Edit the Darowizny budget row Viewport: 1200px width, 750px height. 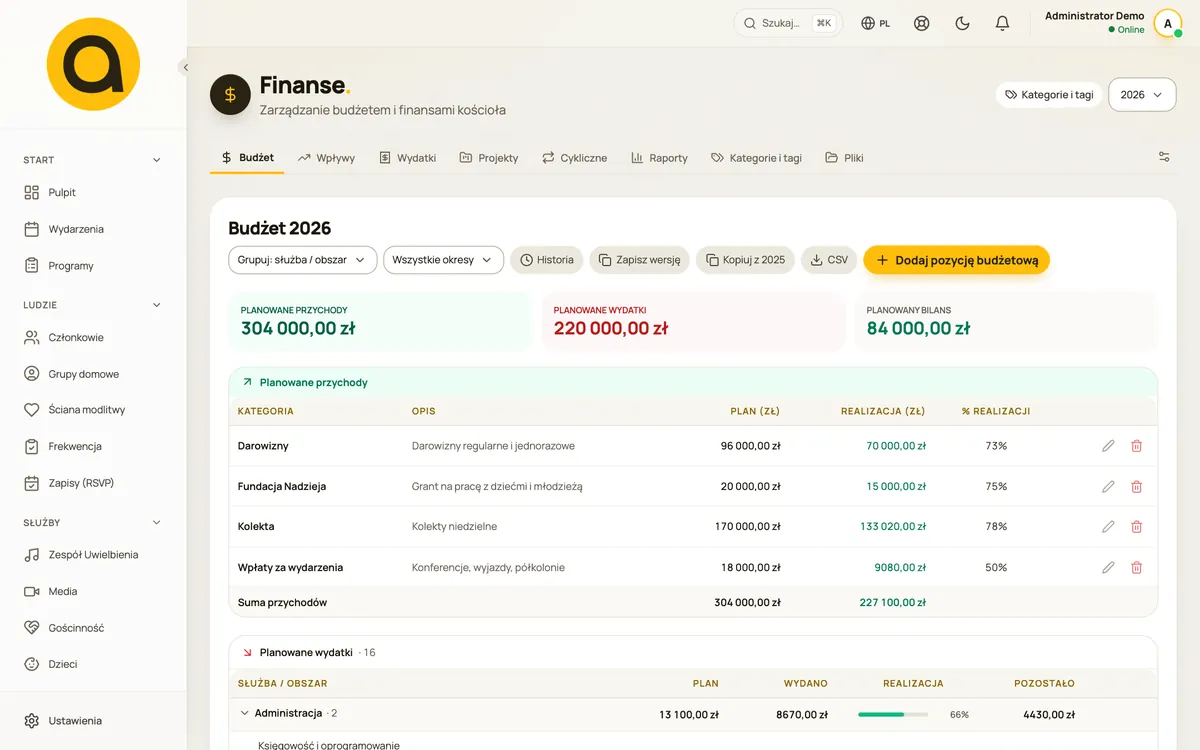pos(1108,446)
